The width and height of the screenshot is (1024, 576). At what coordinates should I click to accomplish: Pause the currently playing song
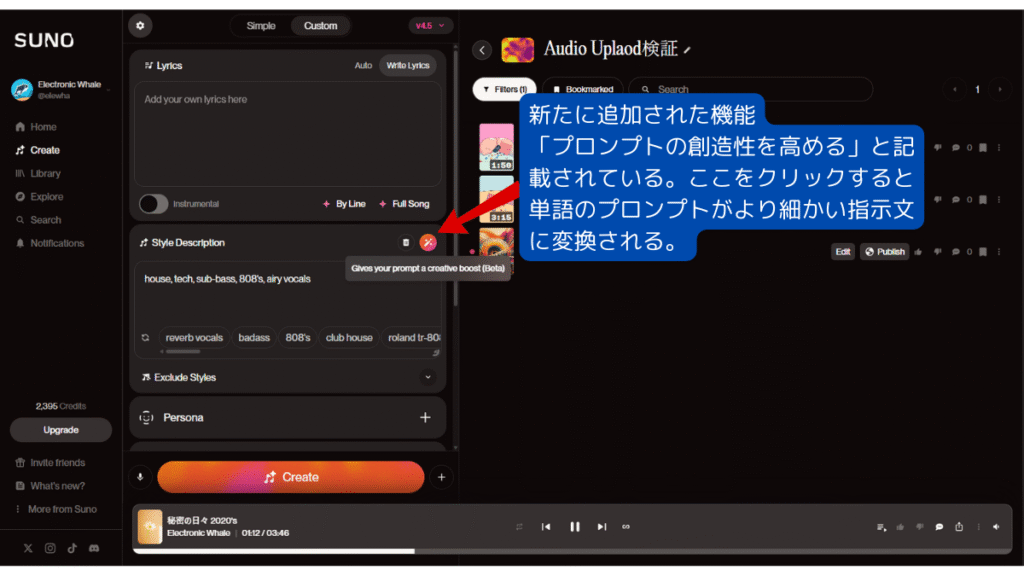click(x=575, y=527)
